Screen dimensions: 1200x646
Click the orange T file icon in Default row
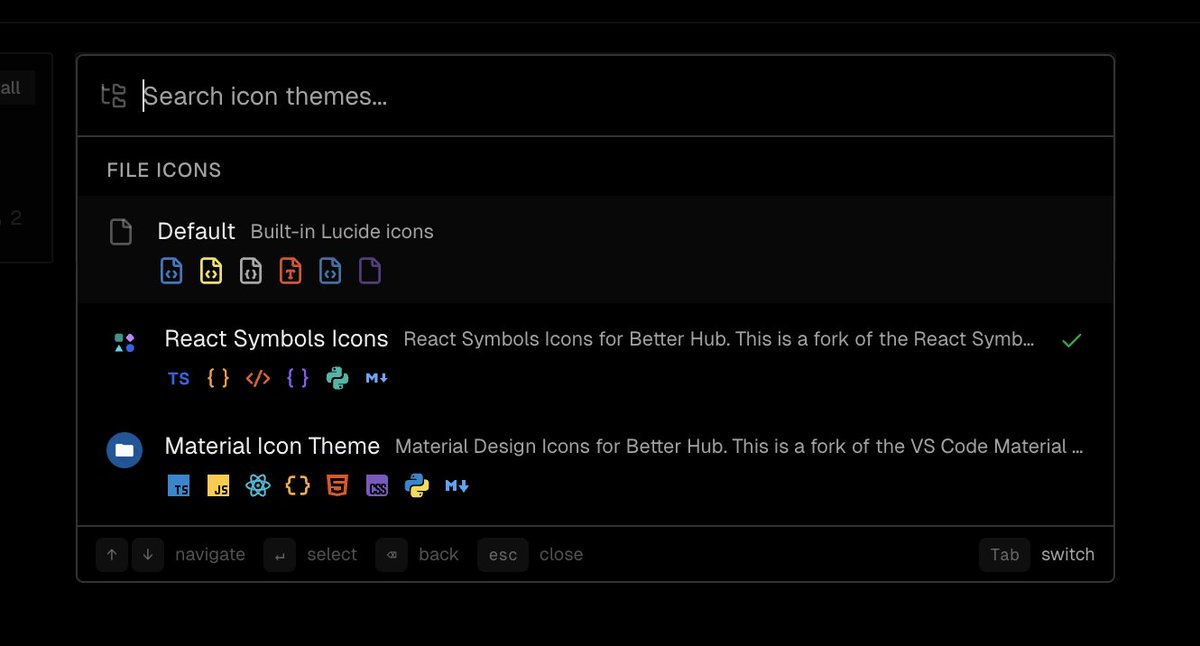pos(290,271)
